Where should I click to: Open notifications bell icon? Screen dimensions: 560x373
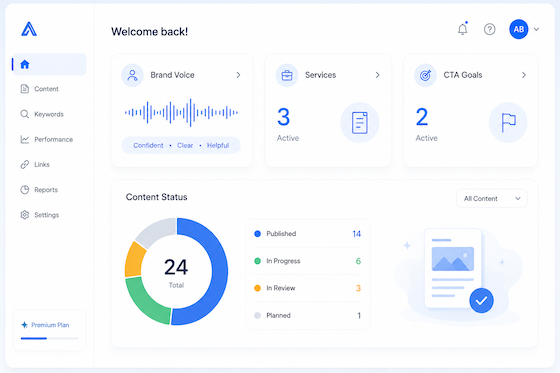click(x=462, y=29)
